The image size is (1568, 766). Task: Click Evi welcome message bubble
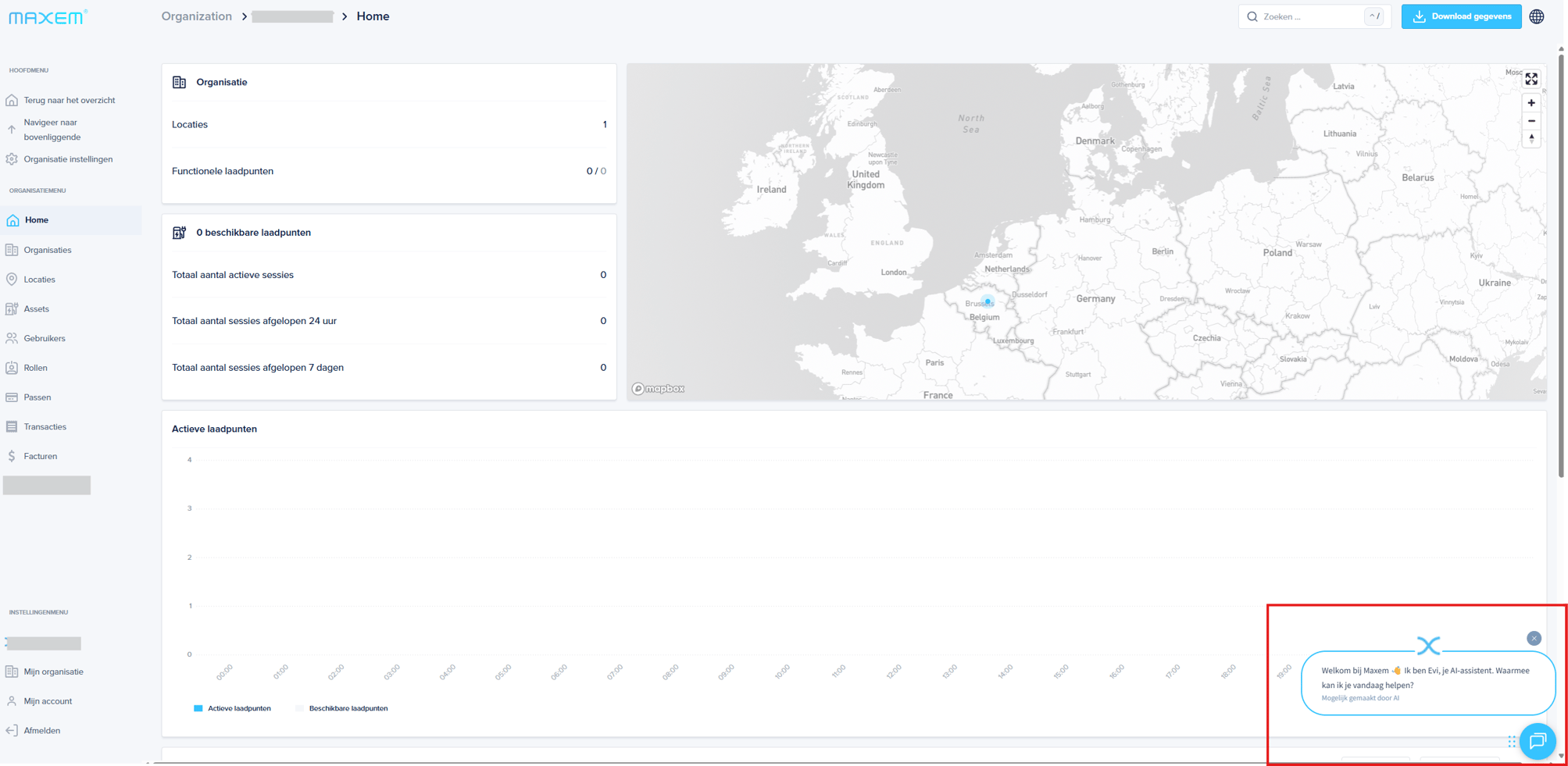click(x=1428, y=683)
